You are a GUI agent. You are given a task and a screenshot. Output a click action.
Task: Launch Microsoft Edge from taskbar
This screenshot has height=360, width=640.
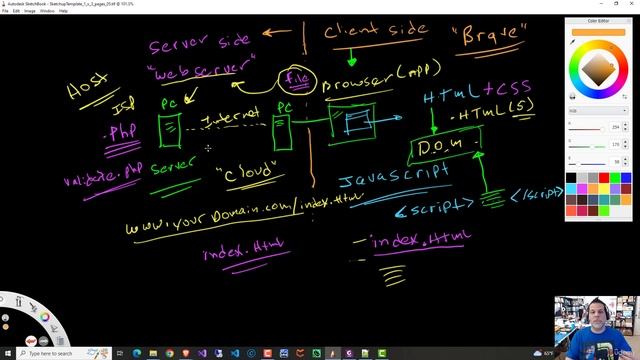[137, 353]
